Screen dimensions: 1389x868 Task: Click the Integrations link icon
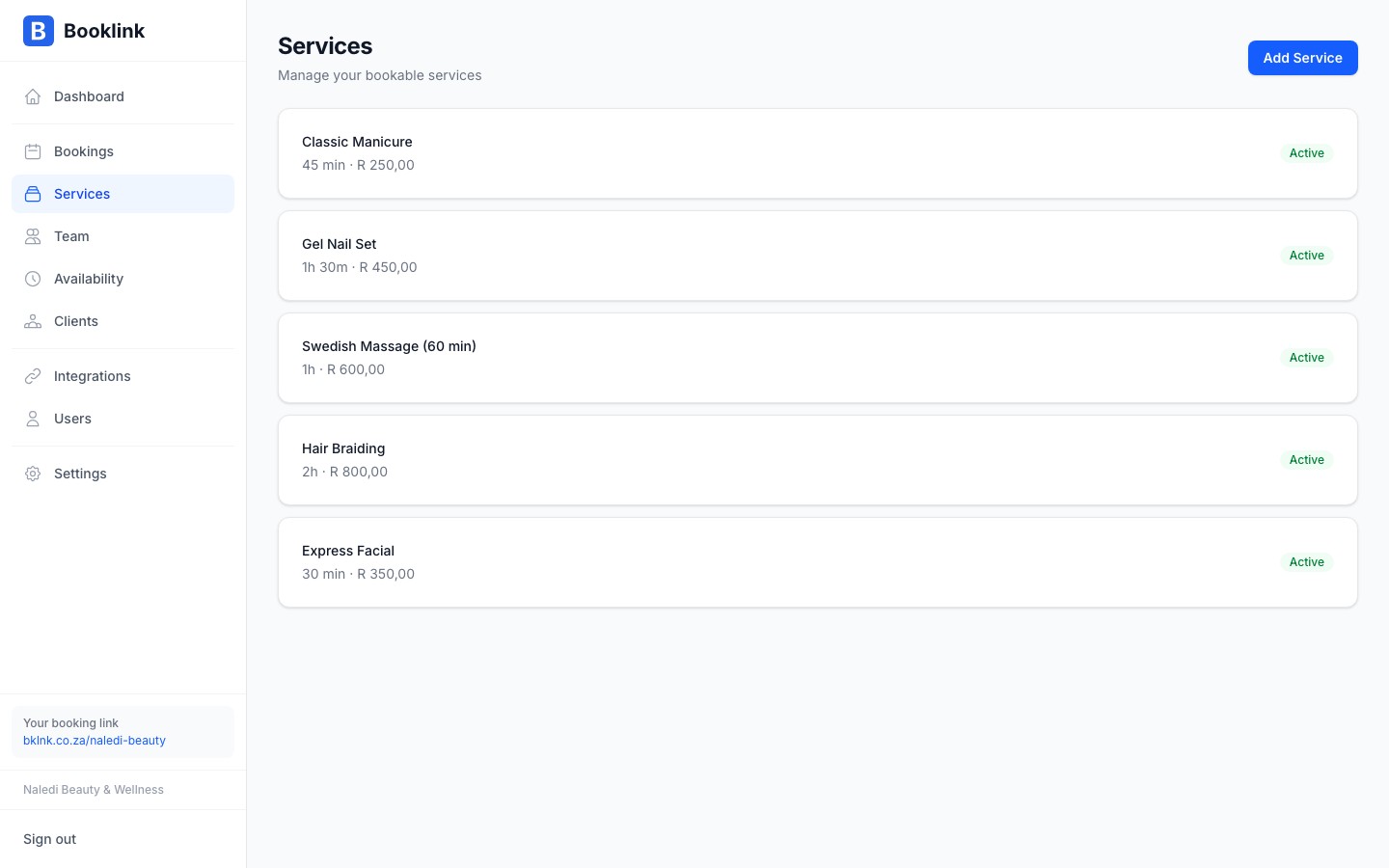tap(33, 376)
